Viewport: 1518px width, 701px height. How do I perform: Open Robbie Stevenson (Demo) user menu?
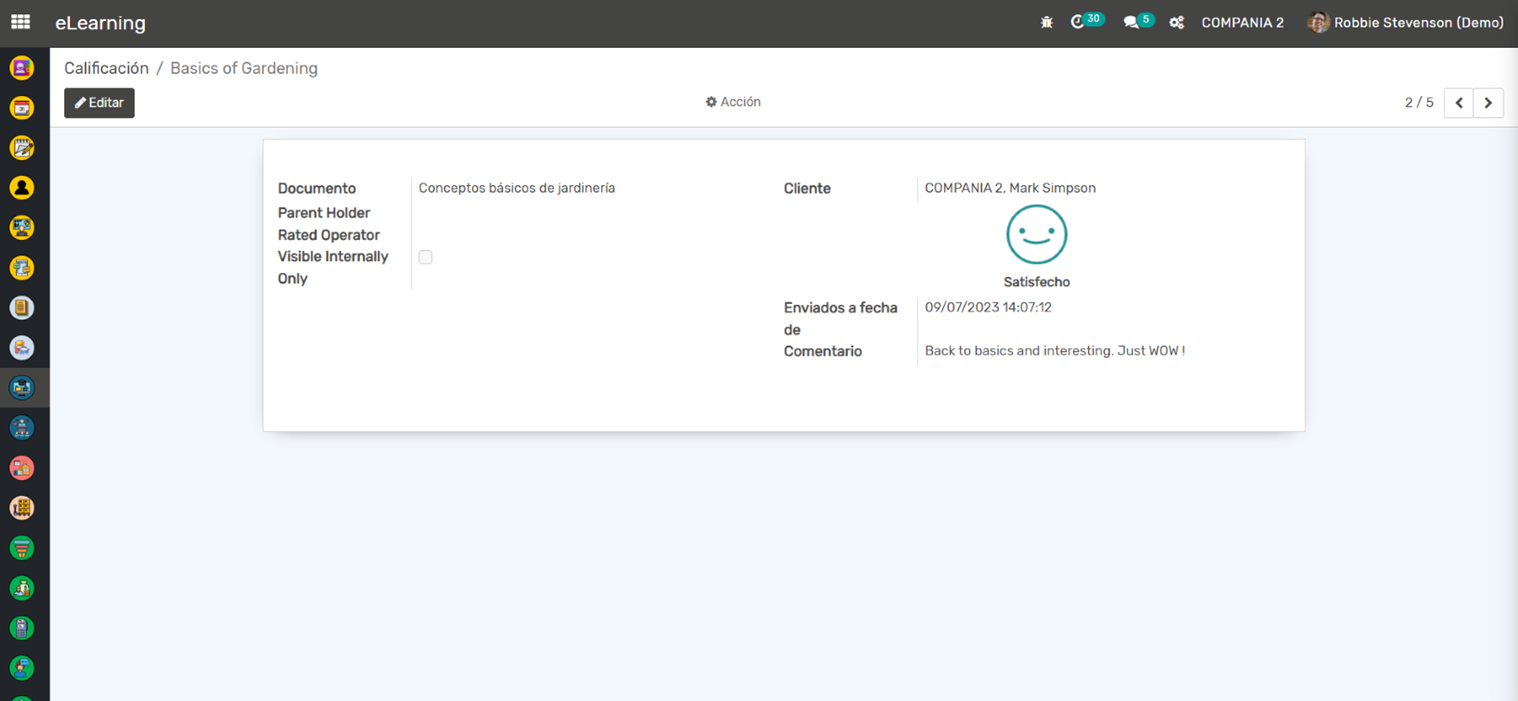pos(1405,22)
